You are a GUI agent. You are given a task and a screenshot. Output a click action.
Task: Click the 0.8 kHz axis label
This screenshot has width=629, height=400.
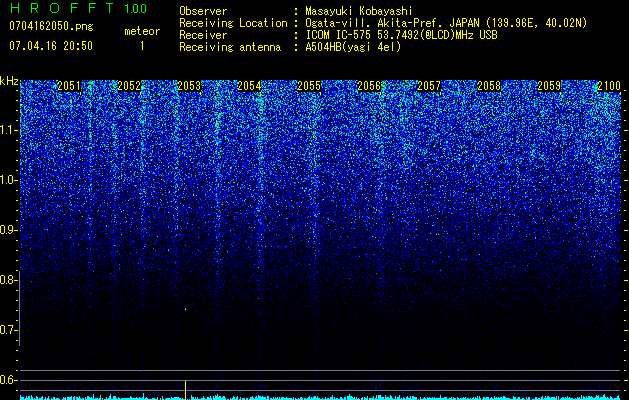[8, 280]
